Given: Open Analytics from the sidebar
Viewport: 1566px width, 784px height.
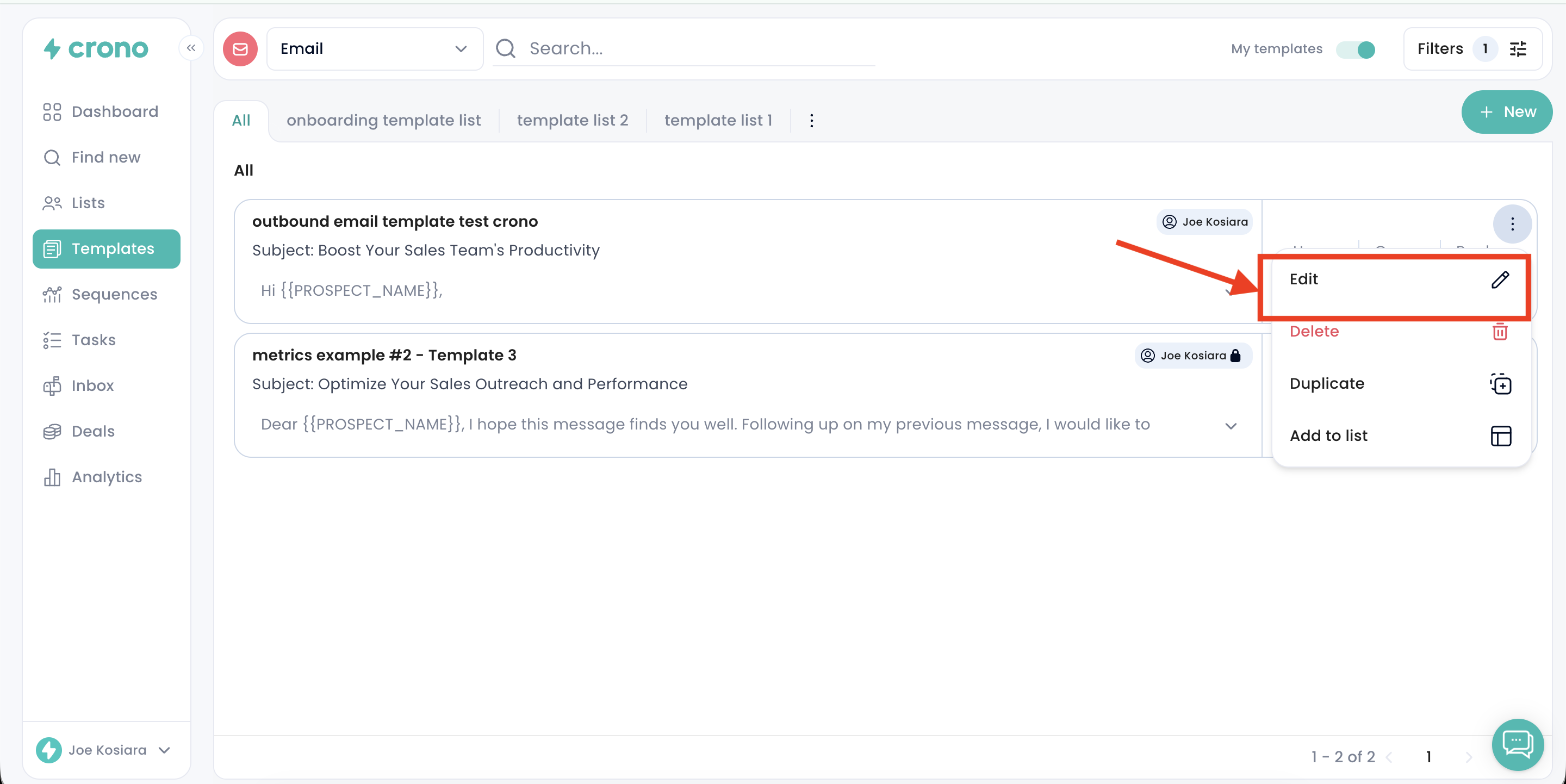Looking at the screenshot, I should (x=107, y=477).
